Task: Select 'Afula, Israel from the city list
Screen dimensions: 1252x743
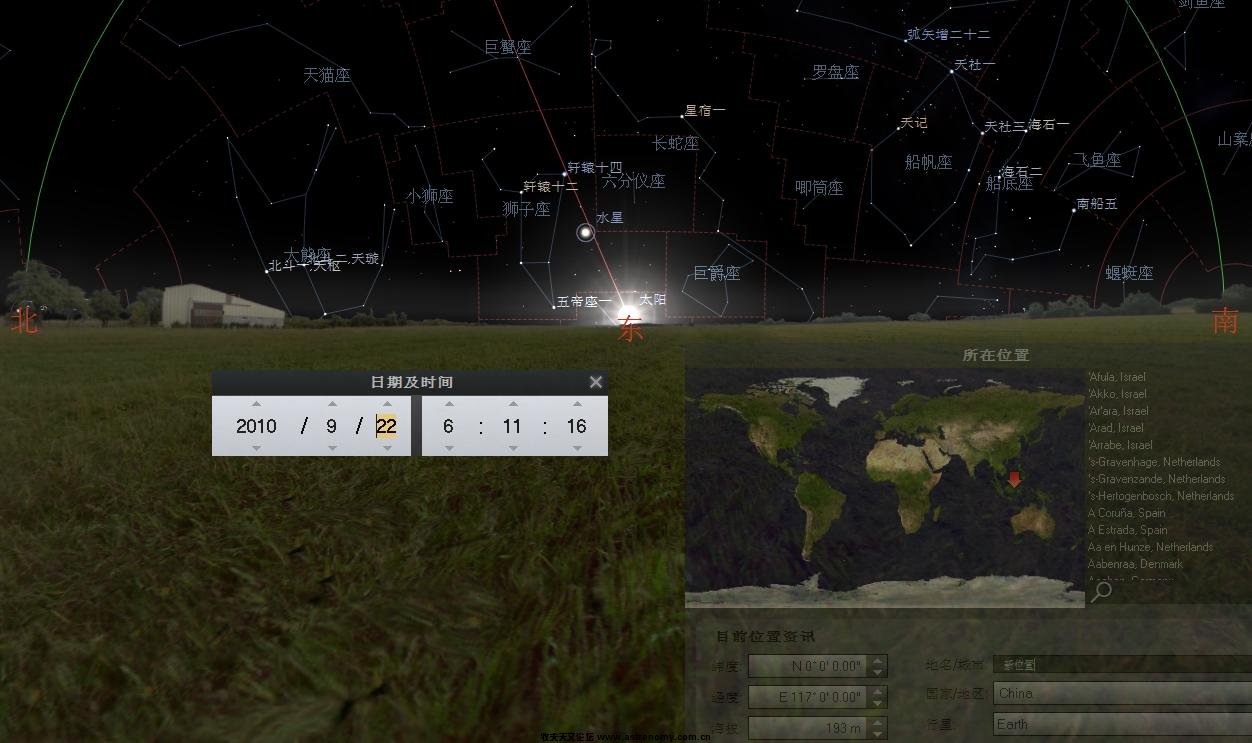Action: pyautogui.click(x=1117, y=377)
